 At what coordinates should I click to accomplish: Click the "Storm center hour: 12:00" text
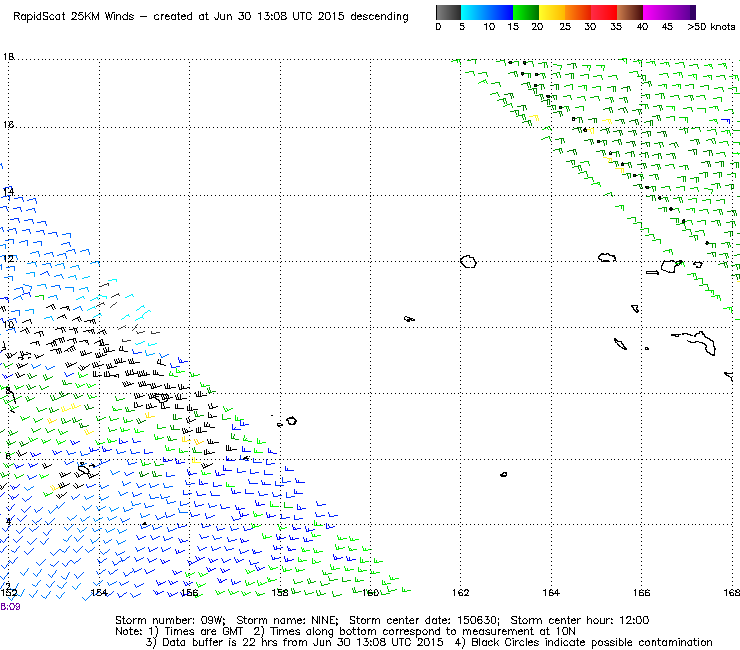point(580,620)
